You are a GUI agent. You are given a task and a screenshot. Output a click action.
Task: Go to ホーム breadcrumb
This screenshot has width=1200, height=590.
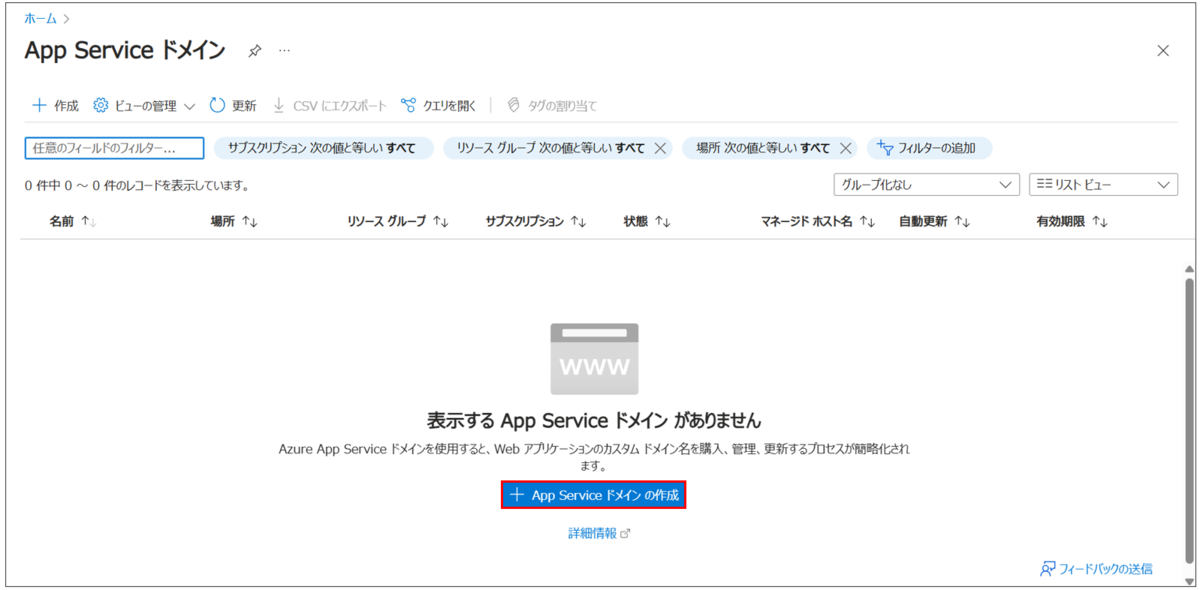[x=40, y=18]
